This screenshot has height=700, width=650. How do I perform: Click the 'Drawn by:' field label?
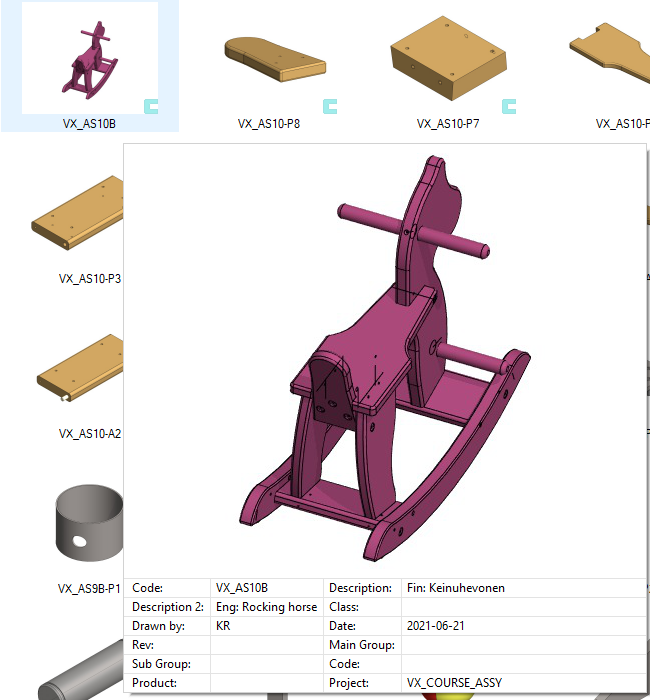tap(158, 626)
